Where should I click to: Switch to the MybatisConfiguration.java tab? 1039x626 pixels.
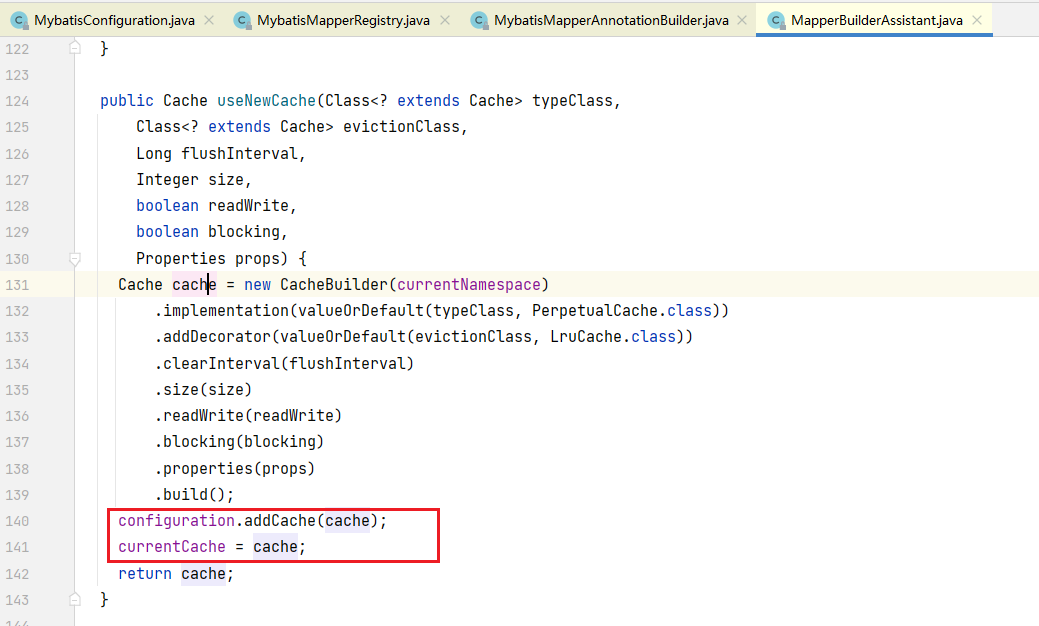114,20
